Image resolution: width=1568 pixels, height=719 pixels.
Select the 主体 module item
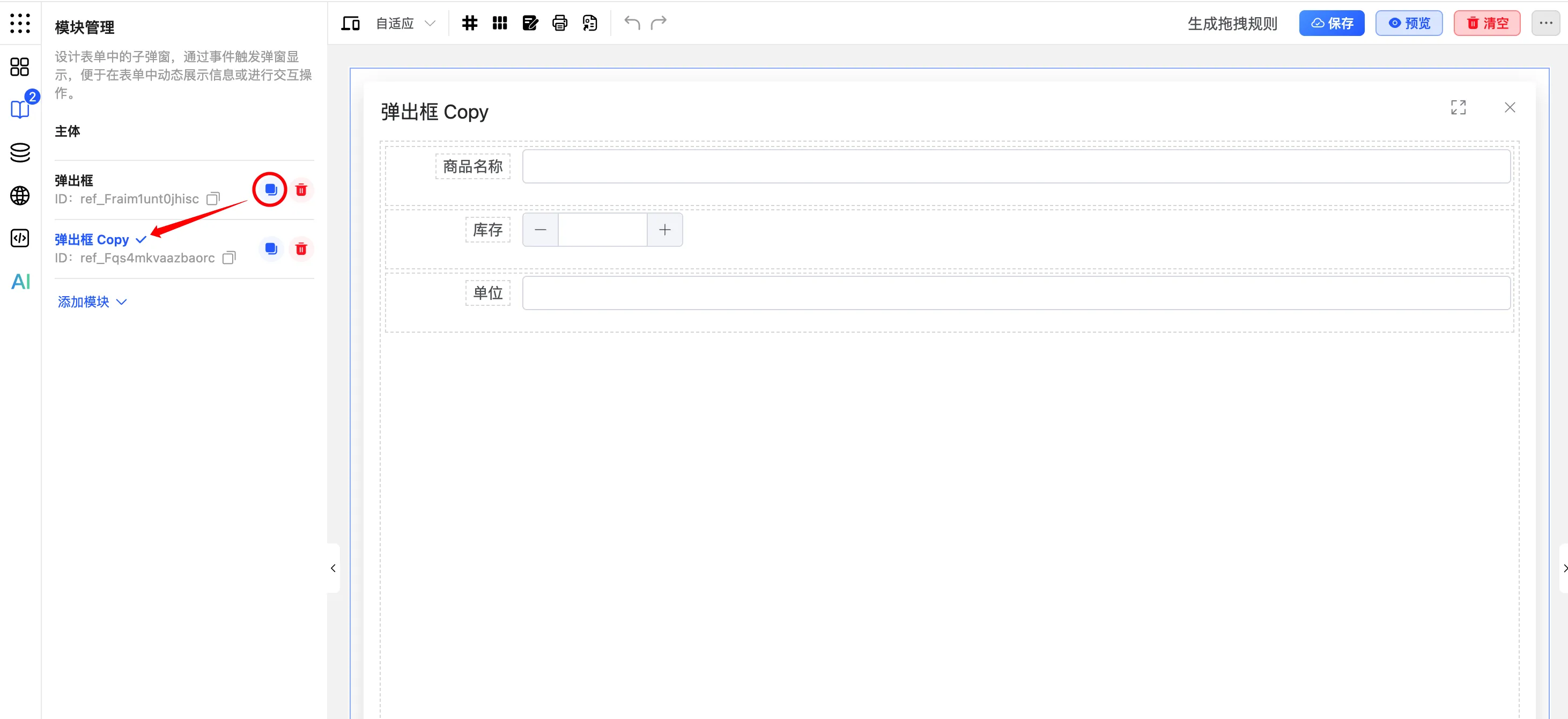[x=68, y=131]
